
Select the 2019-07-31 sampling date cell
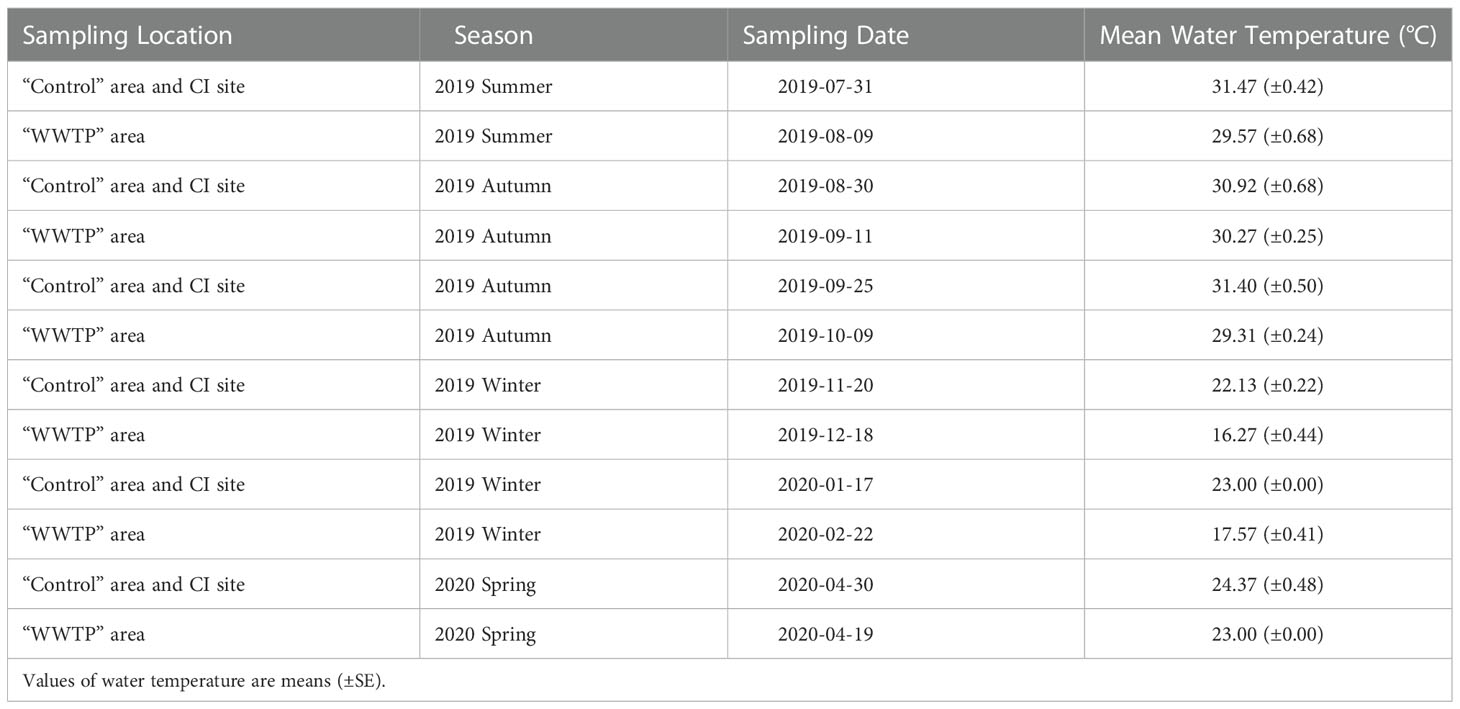[x=825, y=87]
